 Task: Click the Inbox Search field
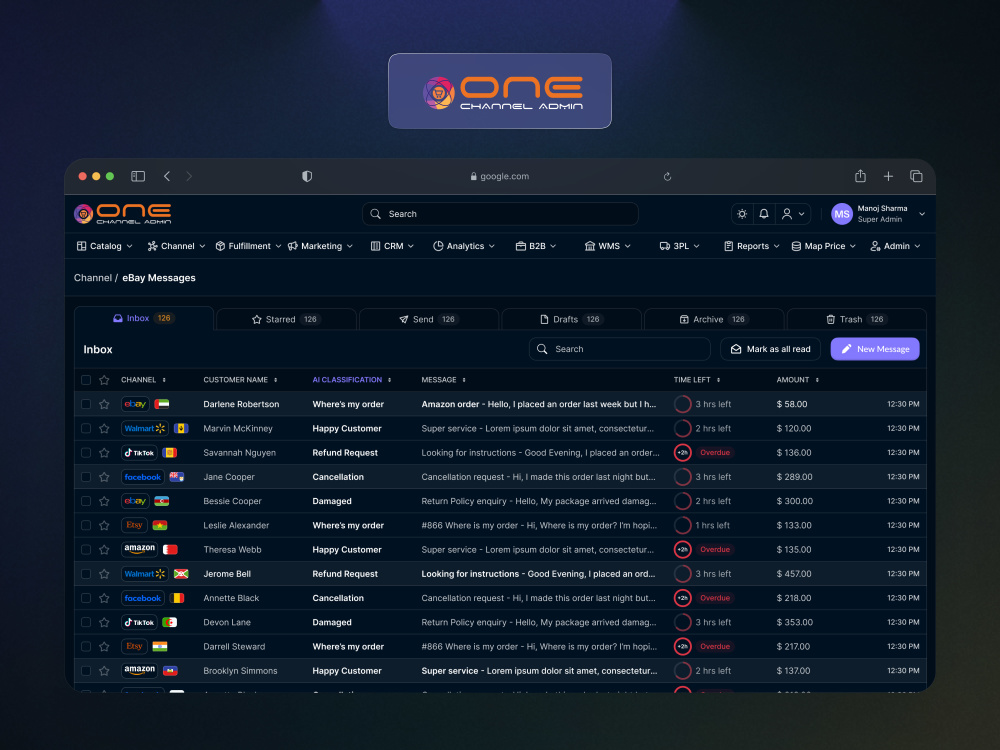point(619,349)
